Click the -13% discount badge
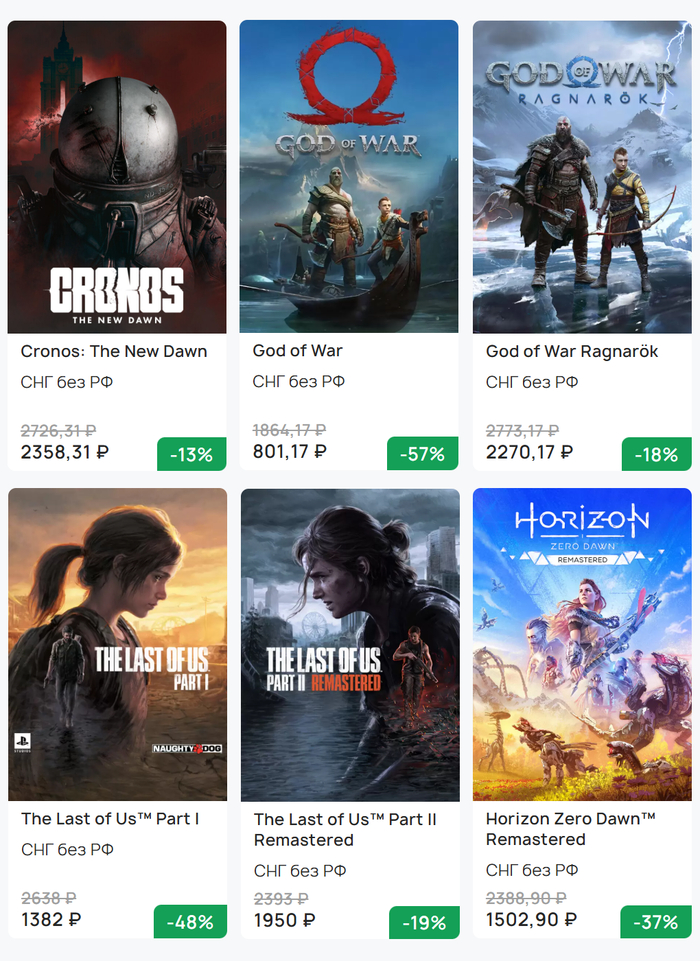Screen dimensions: 700x961 pyautogui.click(x=191, y=454)
